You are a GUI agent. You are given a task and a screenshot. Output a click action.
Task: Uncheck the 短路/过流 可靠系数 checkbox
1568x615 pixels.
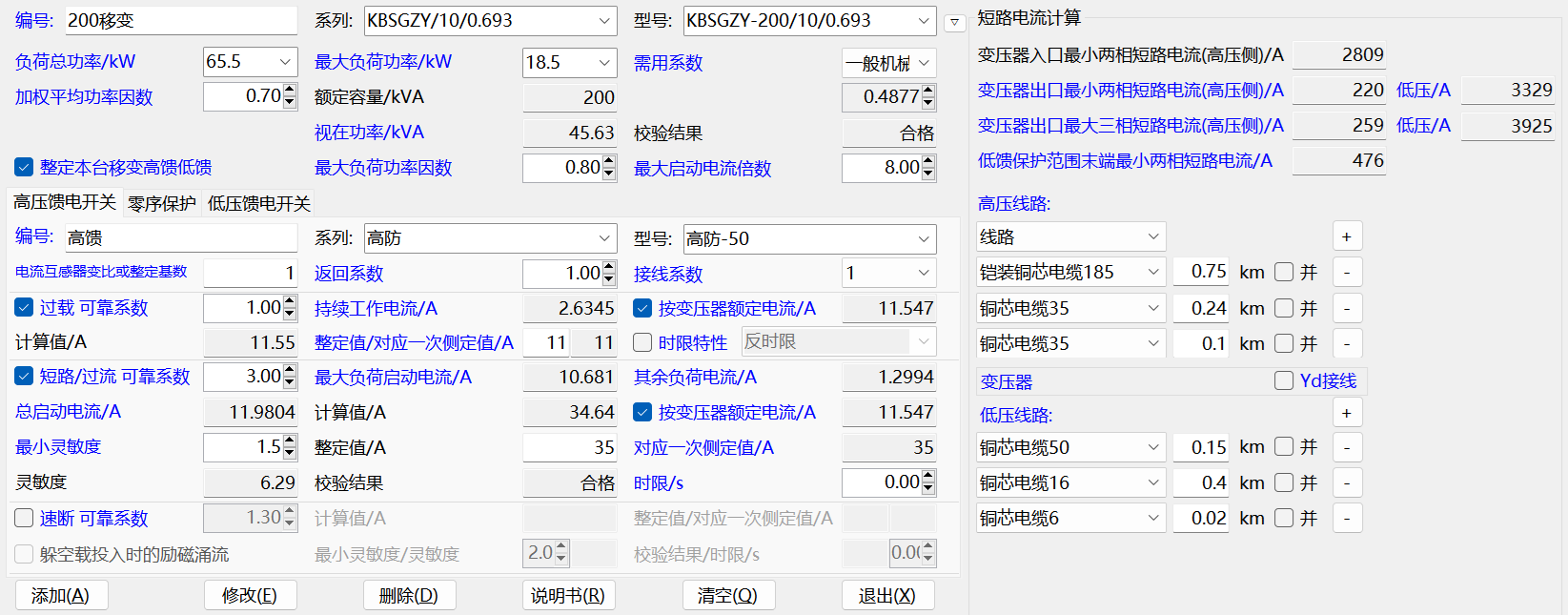coord(24,377)
